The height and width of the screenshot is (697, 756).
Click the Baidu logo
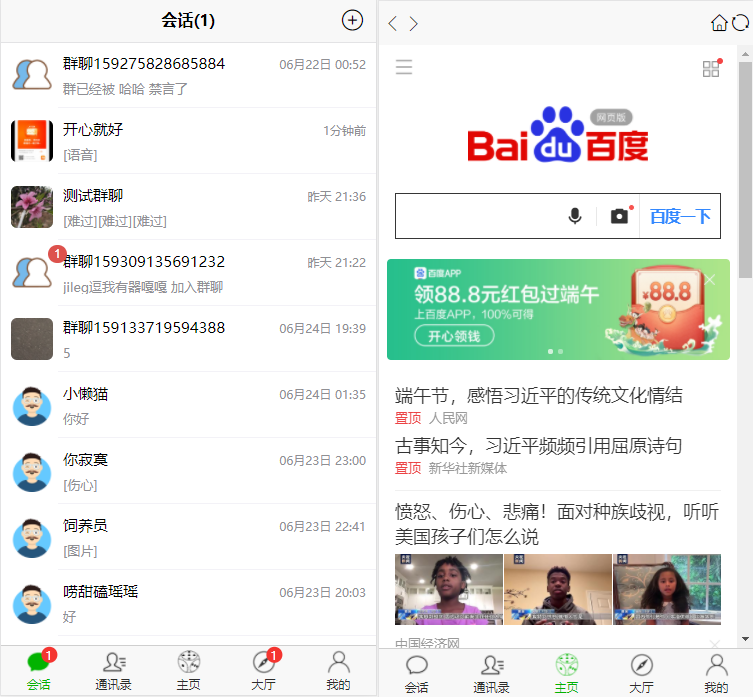point(559,135)
